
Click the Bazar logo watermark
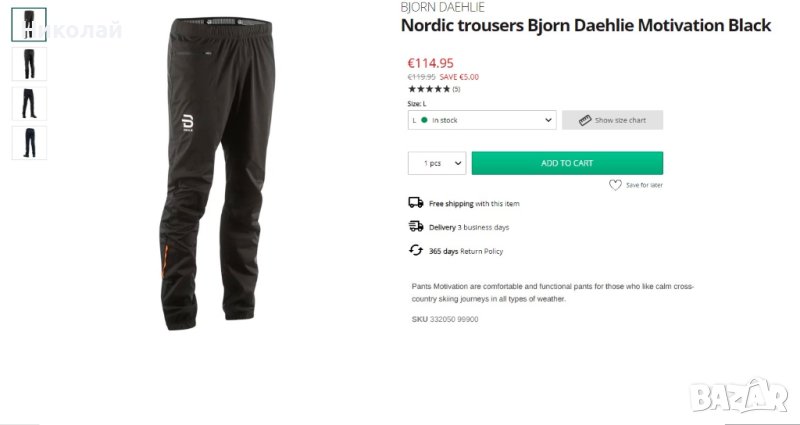pos(739,396)
